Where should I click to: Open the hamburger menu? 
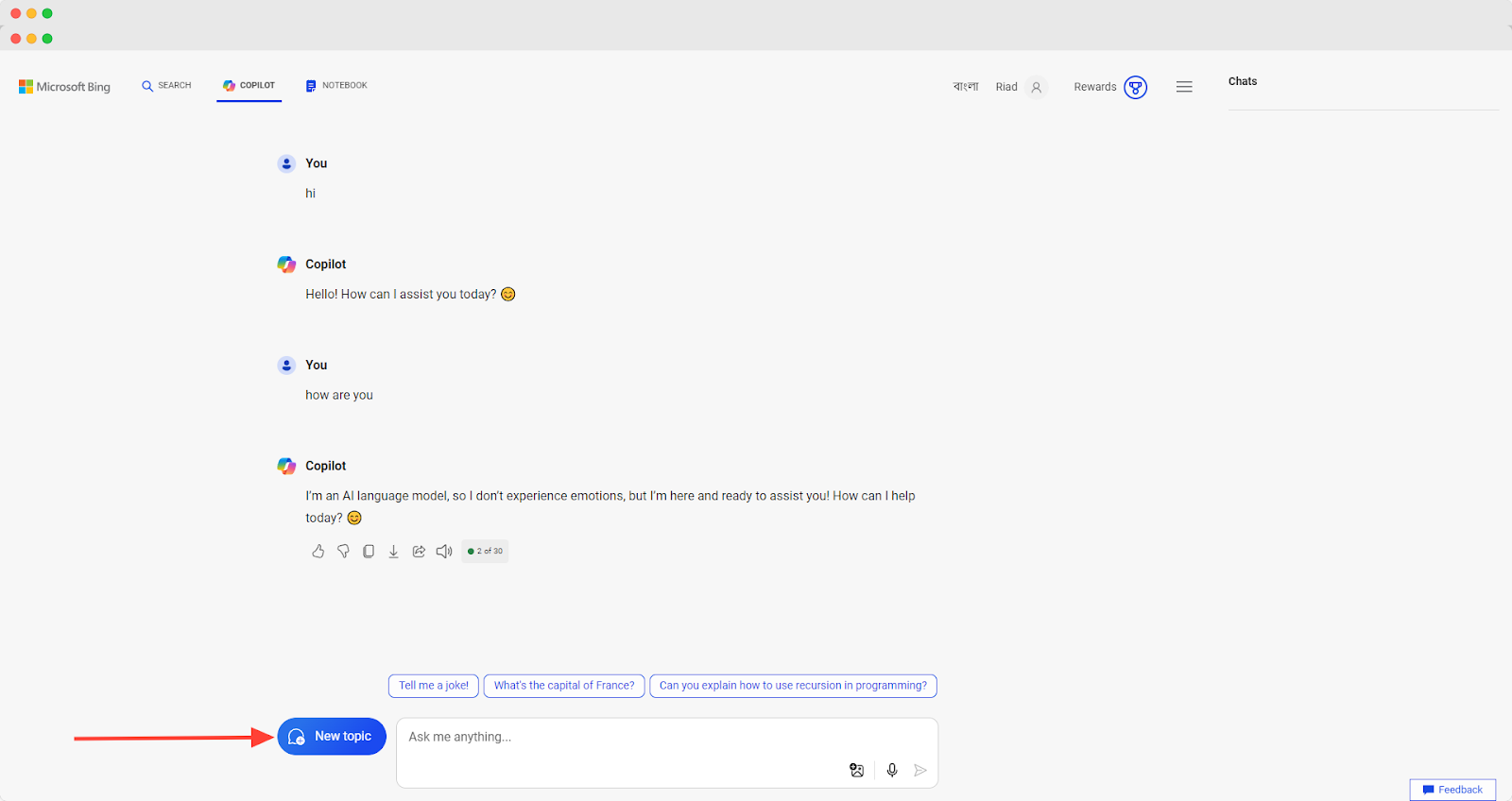click(1184, 87)
